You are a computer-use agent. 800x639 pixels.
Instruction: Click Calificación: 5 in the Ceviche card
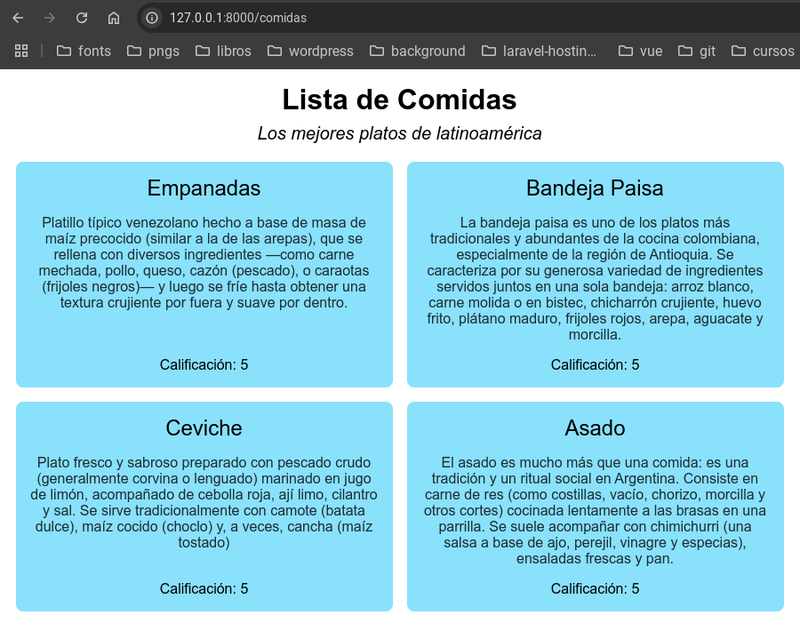pos(204,588)
